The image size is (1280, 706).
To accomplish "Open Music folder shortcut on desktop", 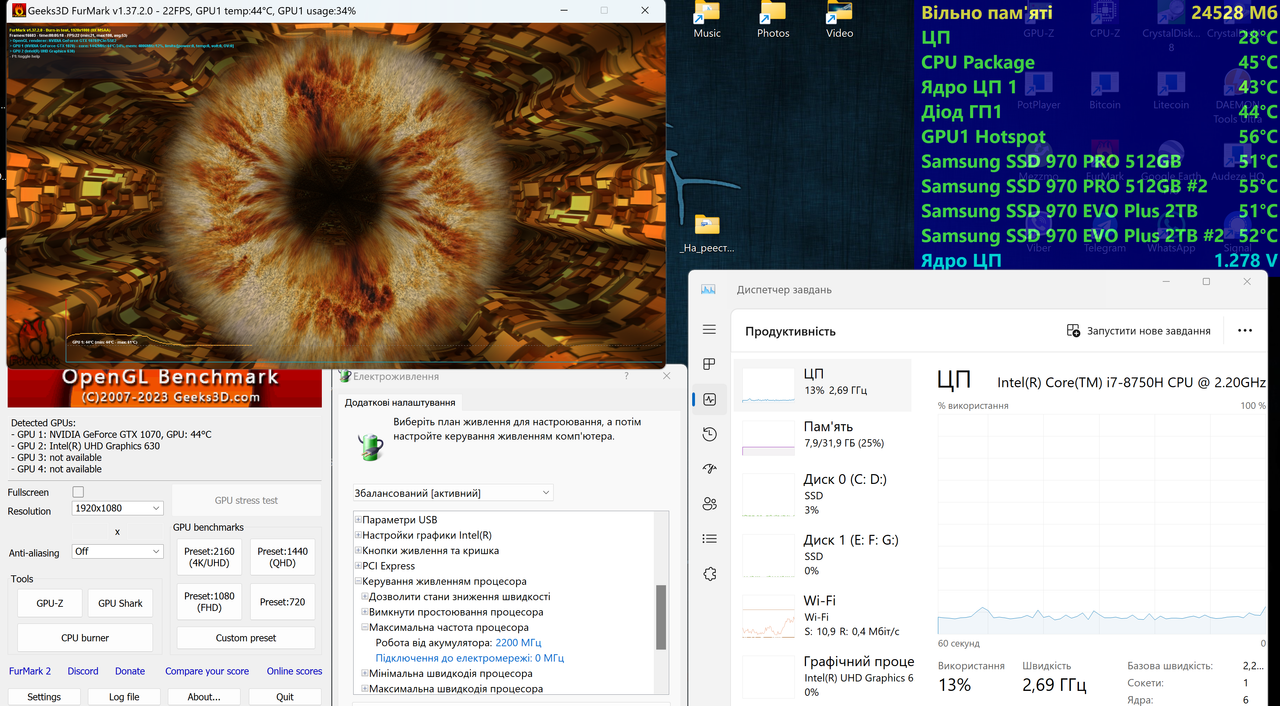I will point(707,21).
